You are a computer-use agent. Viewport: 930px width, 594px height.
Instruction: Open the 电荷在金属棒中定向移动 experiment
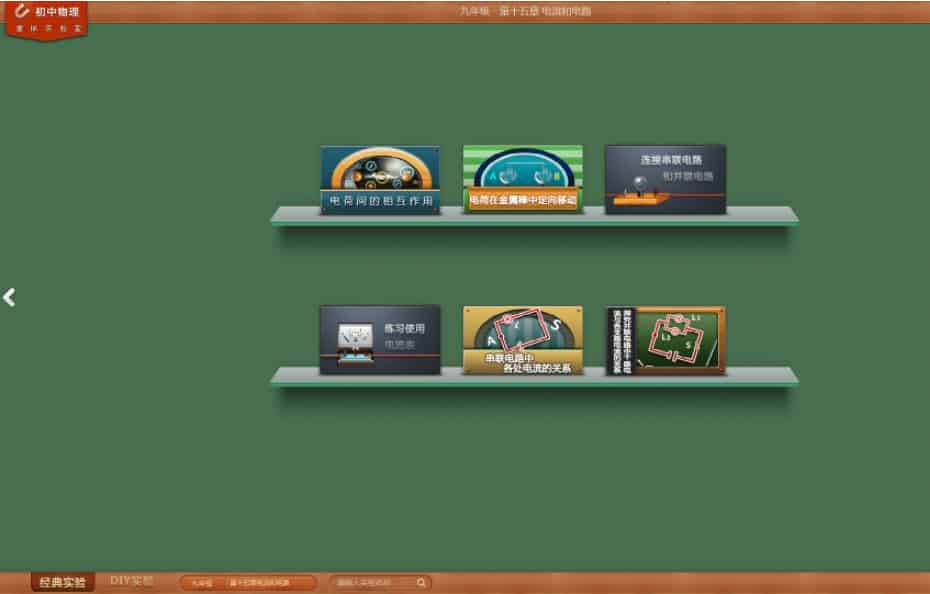(522, 181)
